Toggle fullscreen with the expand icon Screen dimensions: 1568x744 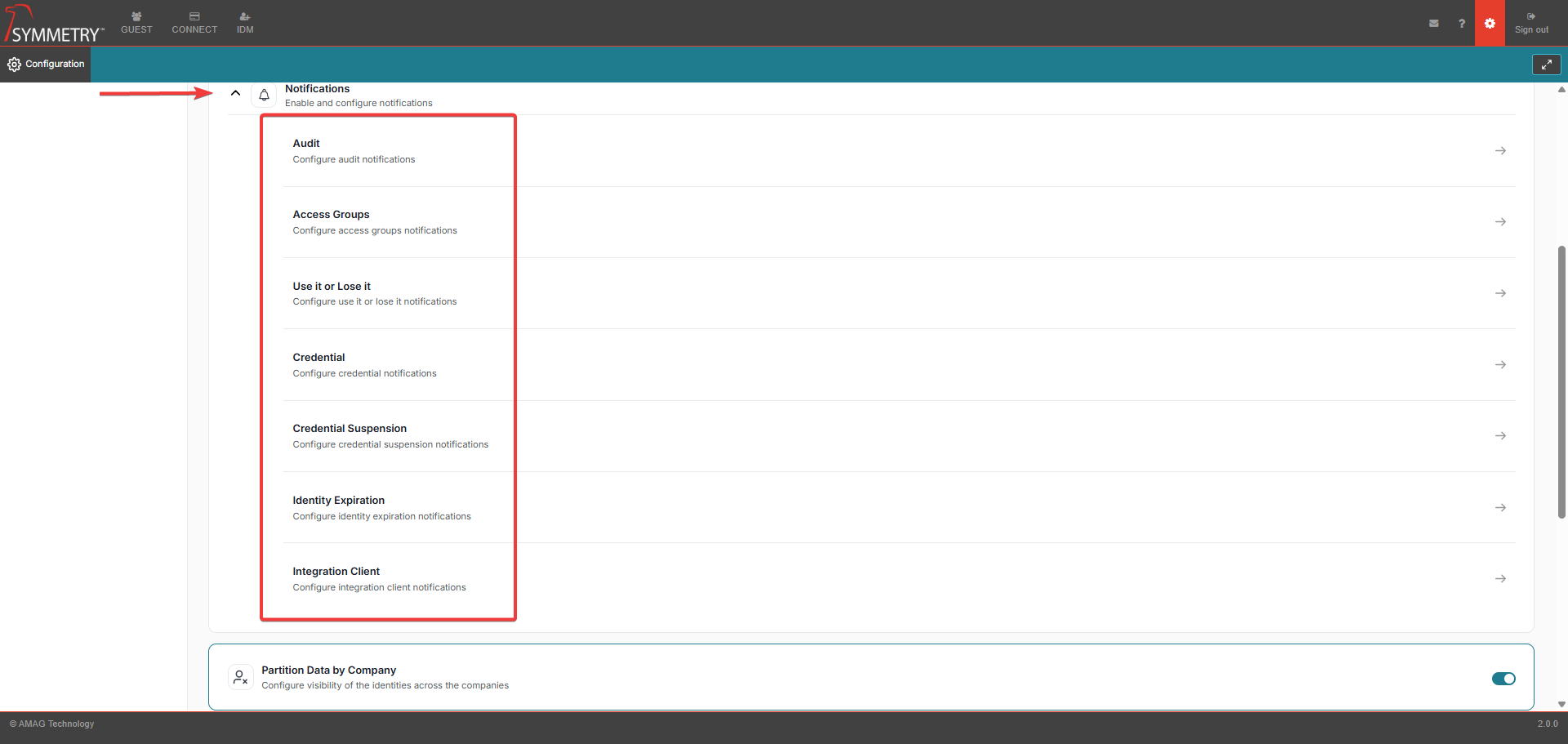pyautogui.click(x=1546, y=65)
